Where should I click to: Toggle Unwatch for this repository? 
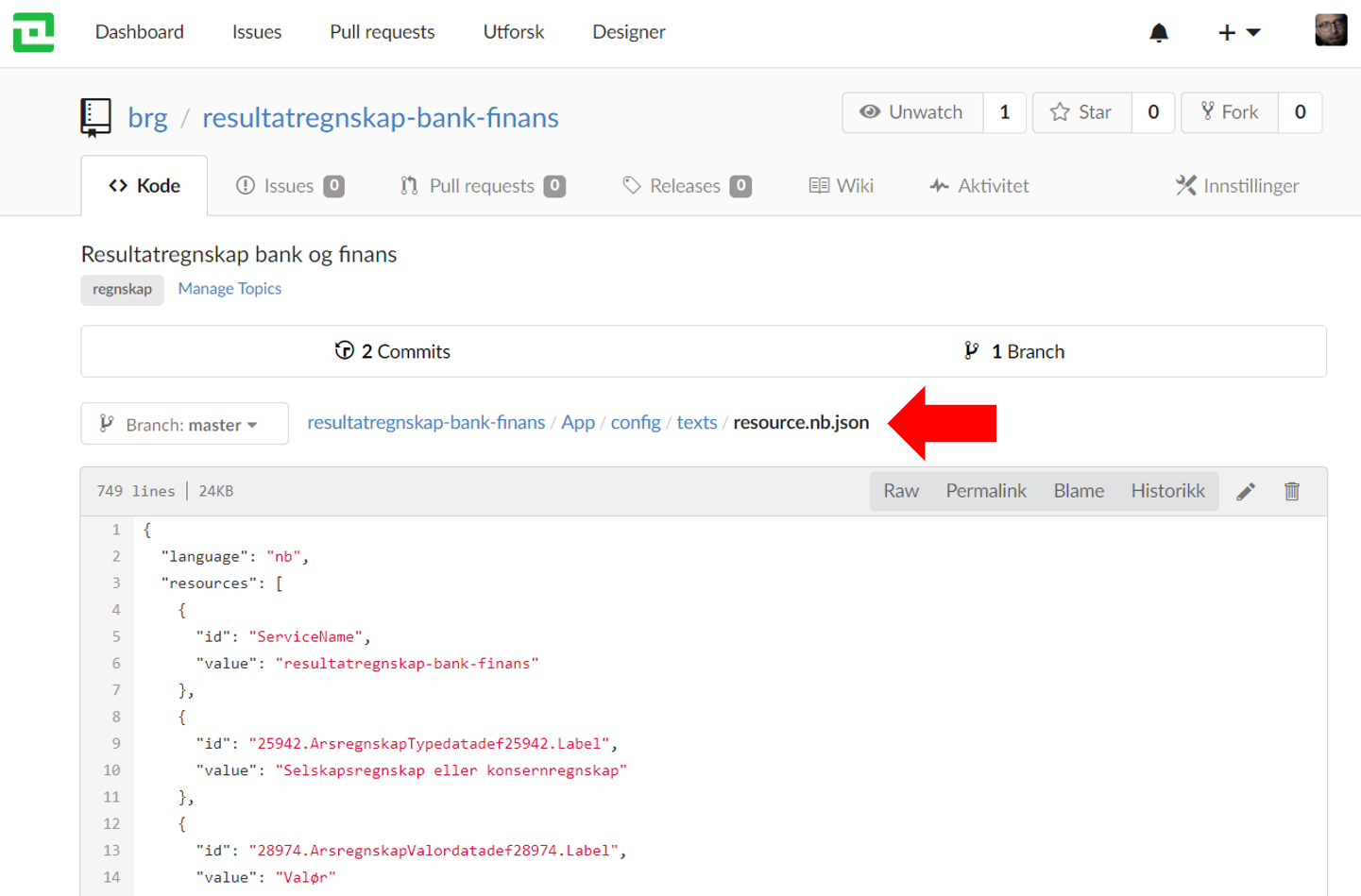912,112
